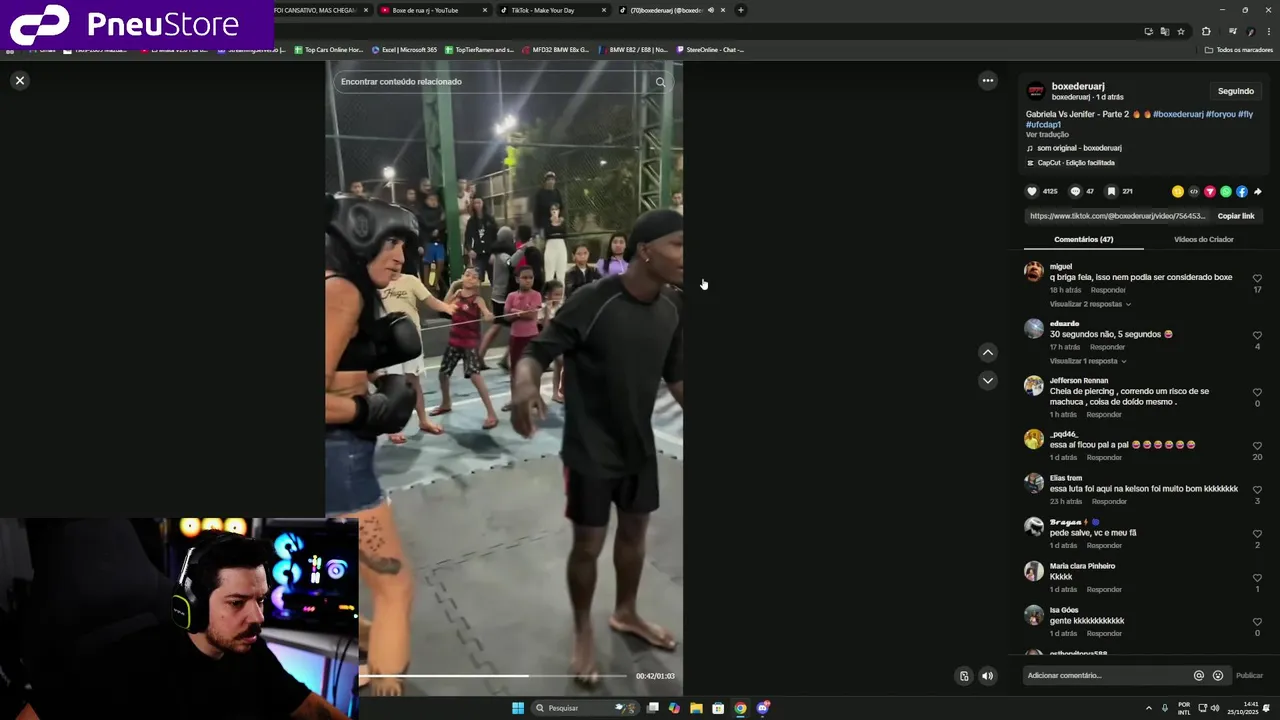This screenshot has height=720, width=1280.
Task: Click 'Ver tradução' to translate caption
Action: click(1047, 134)
